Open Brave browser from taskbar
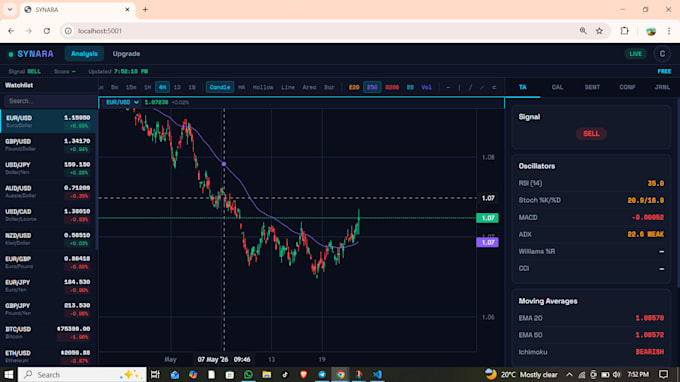The height and width of the screenshot is (382, 680). [x=304, y=374]
